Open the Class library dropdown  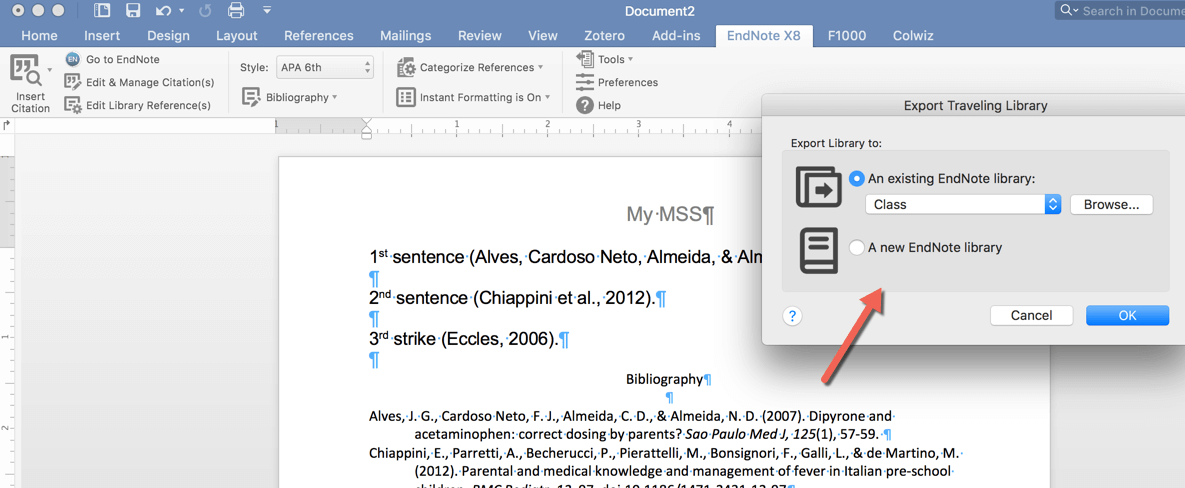tap(964, 204)
